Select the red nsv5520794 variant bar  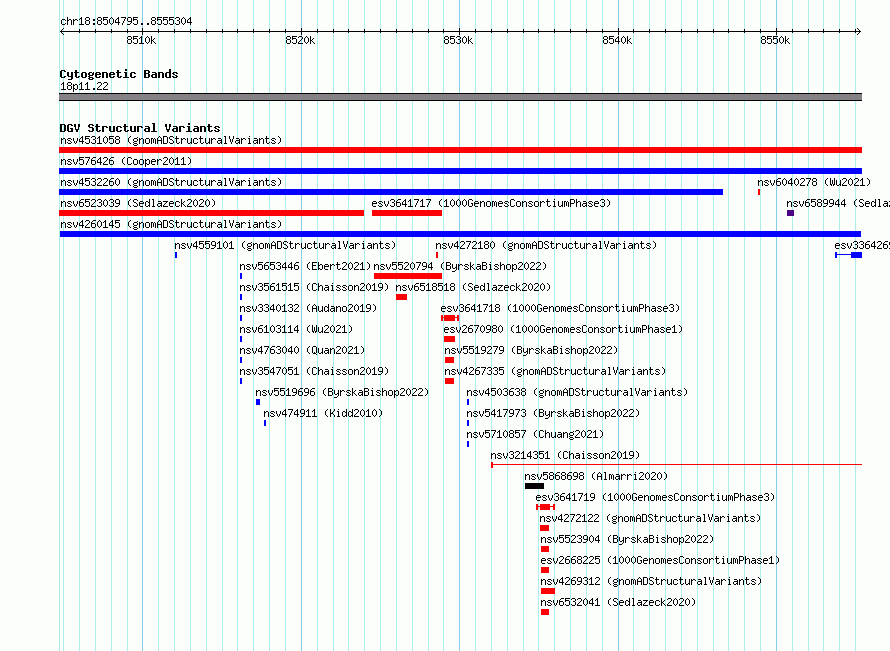(x=408, y=276)
